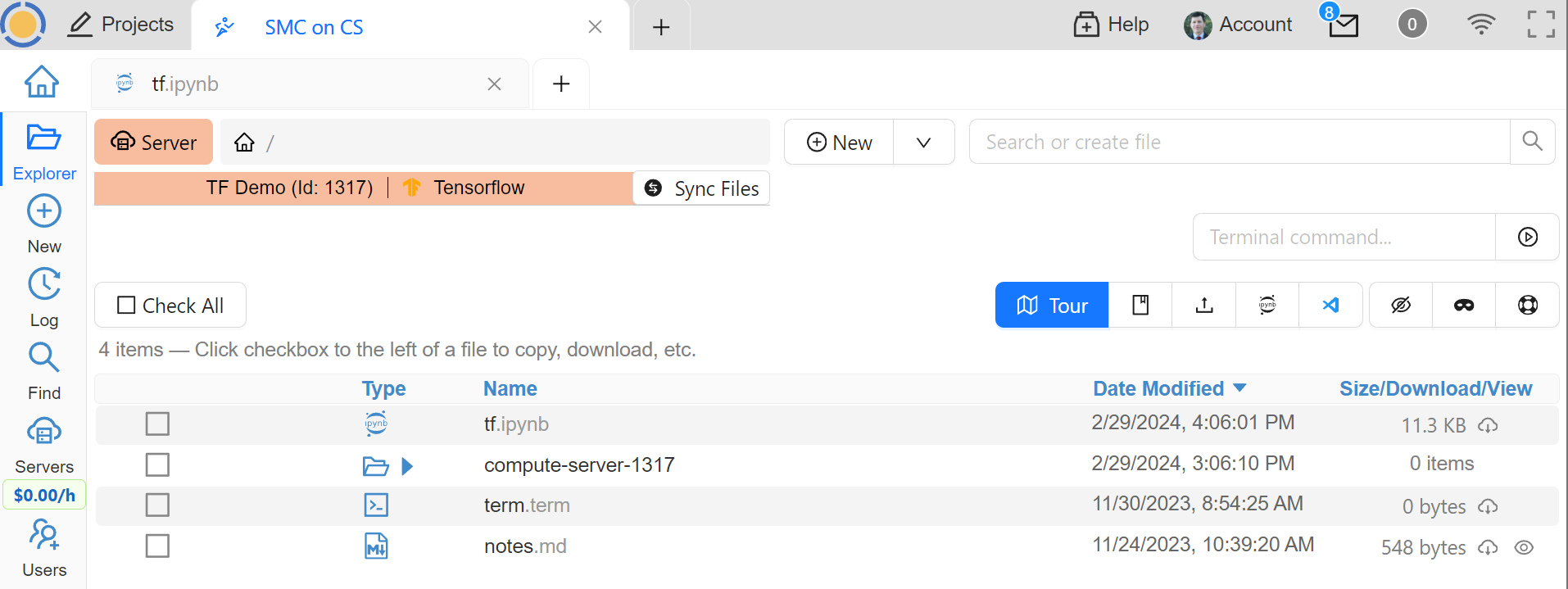Click the run terminal command play icon
This screenshot has height=589, width=1568.
(x=1527, y=238)
